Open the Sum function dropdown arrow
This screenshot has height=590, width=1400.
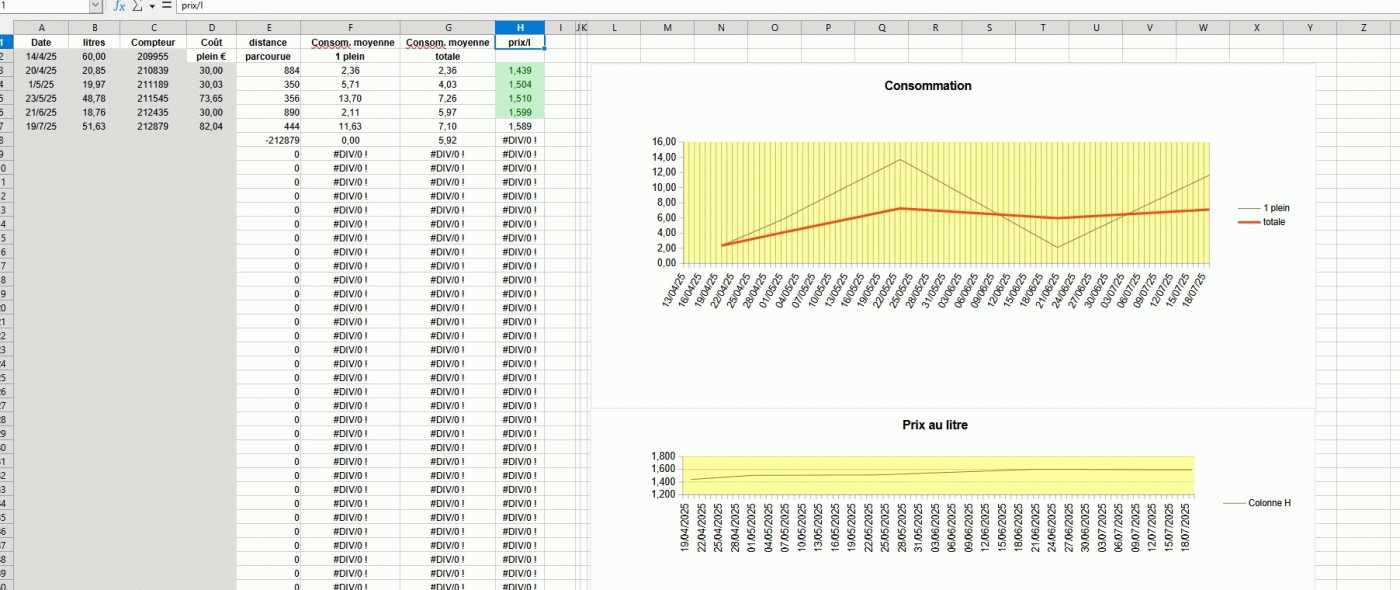(x=152, y=6)
